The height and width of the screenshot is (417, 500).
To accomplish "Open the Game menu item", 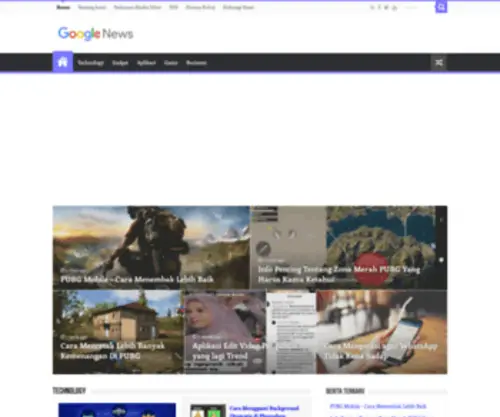I will [x=171, y=62].
